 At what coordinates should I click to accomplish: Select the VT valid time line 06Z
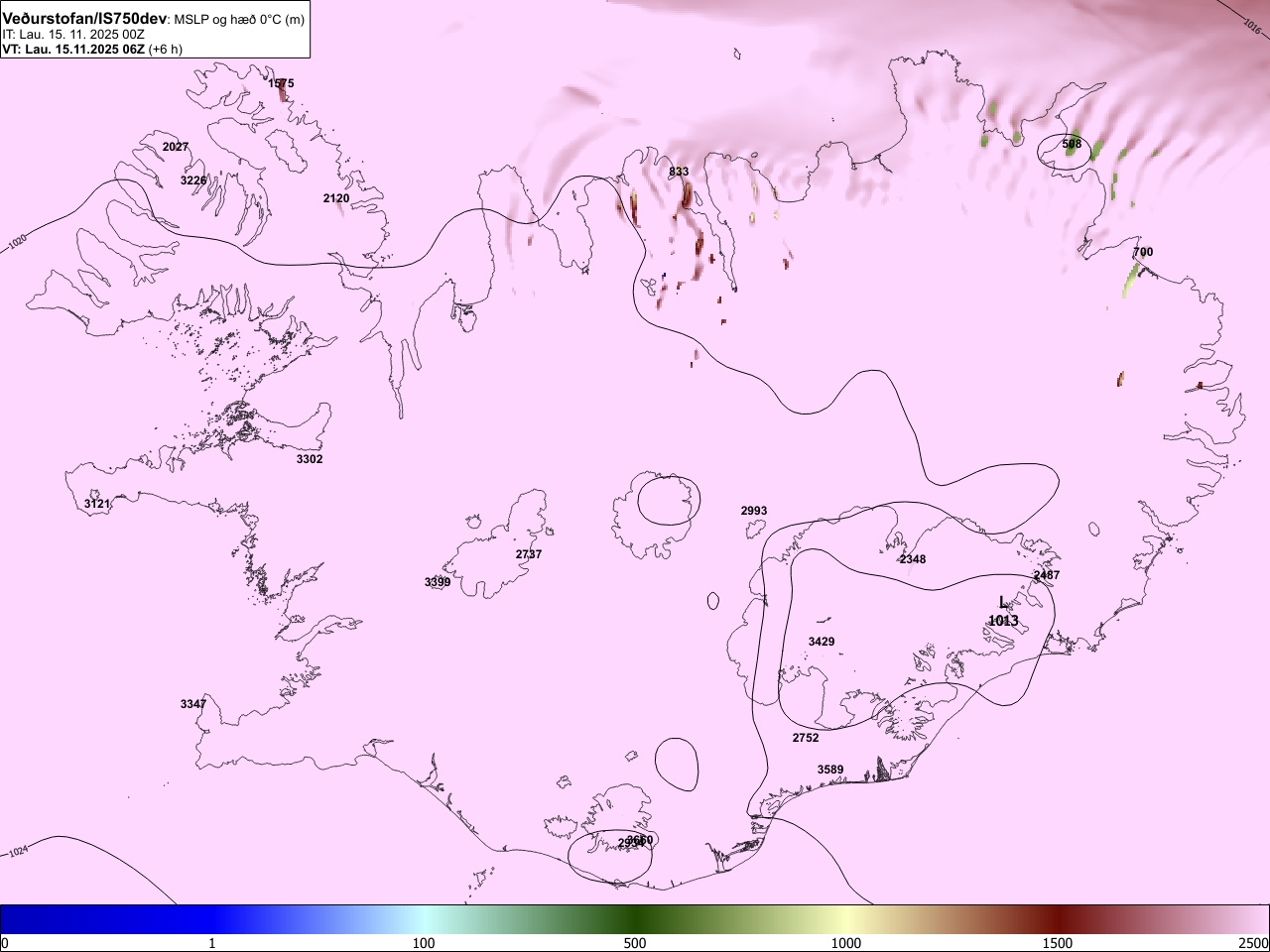point(91,48)
